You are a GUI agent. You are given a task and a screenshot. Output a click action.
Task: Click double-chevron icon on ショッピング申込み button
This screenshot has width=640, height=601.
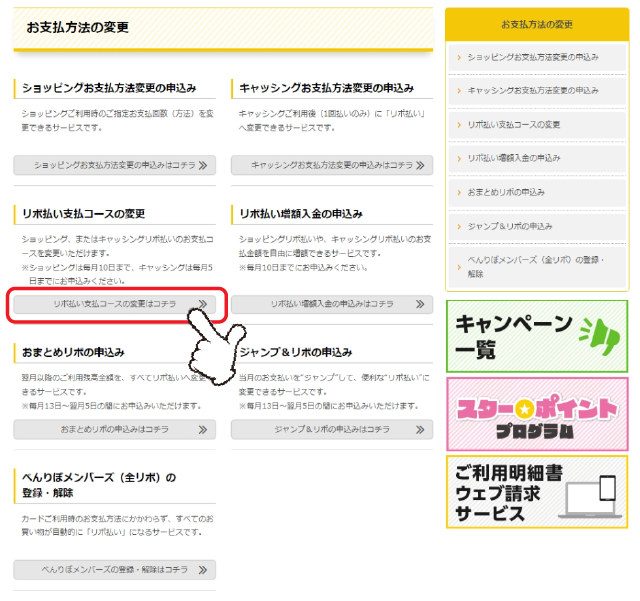[x=203, y=165]
